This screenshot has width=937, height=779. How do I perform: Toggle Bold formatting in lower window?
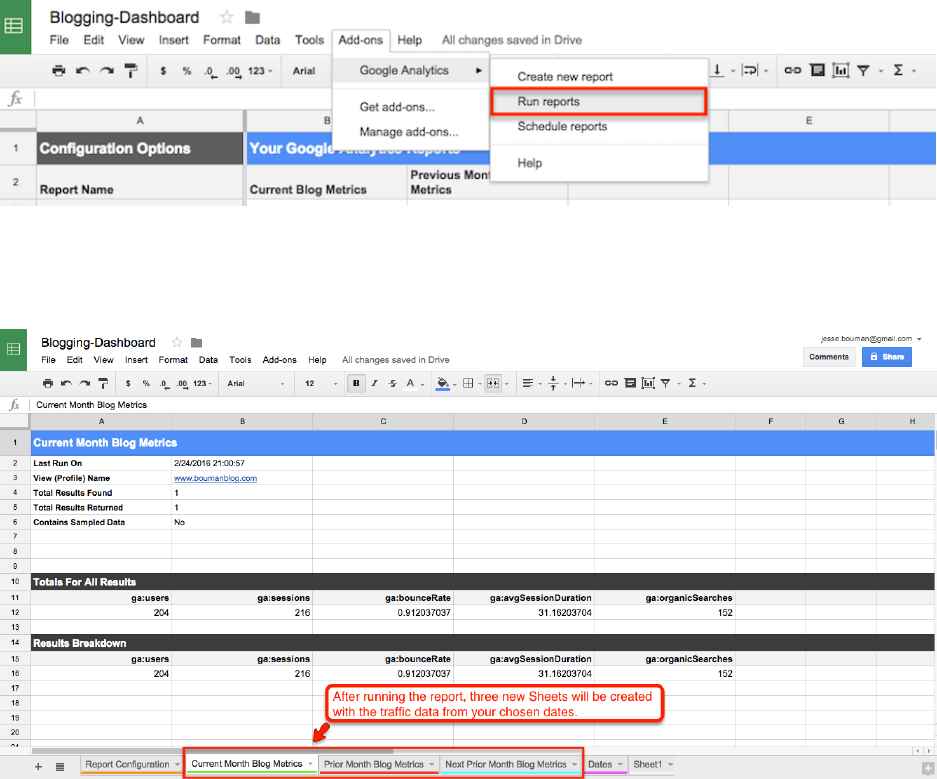coord(356,384)
